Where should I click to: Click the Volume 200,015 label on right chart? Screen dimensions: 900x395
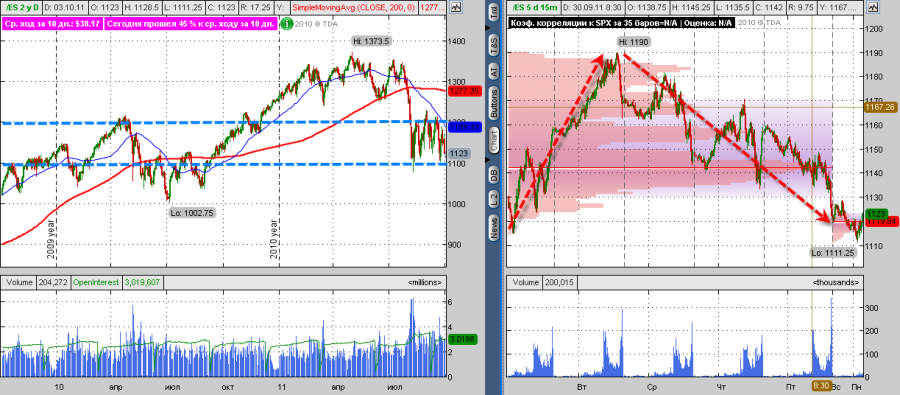(x=544, y=282)
